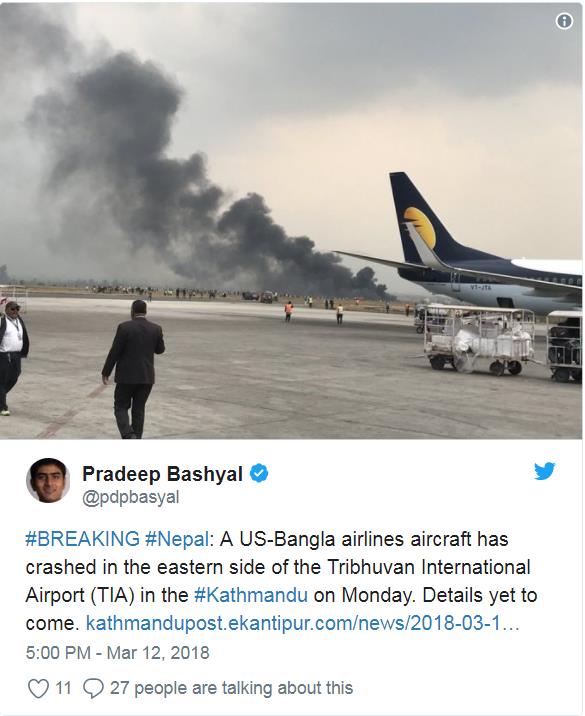Open the @pdpbasyal handle
This screenshot has width=585, height=716.
pos(131,498)
